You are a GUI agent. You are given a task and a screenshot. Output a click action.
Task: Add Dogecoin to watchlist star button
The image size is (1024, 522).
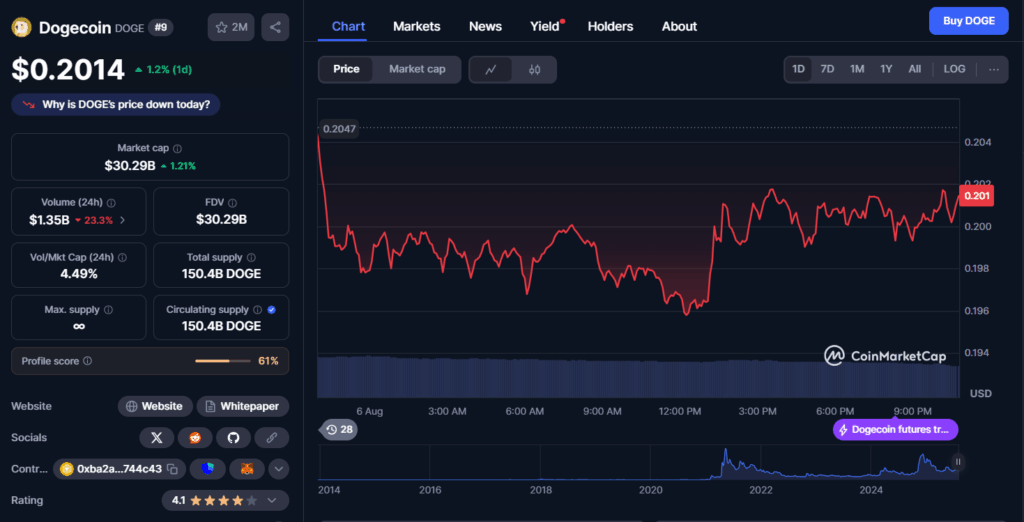click(x=231, y=27)
